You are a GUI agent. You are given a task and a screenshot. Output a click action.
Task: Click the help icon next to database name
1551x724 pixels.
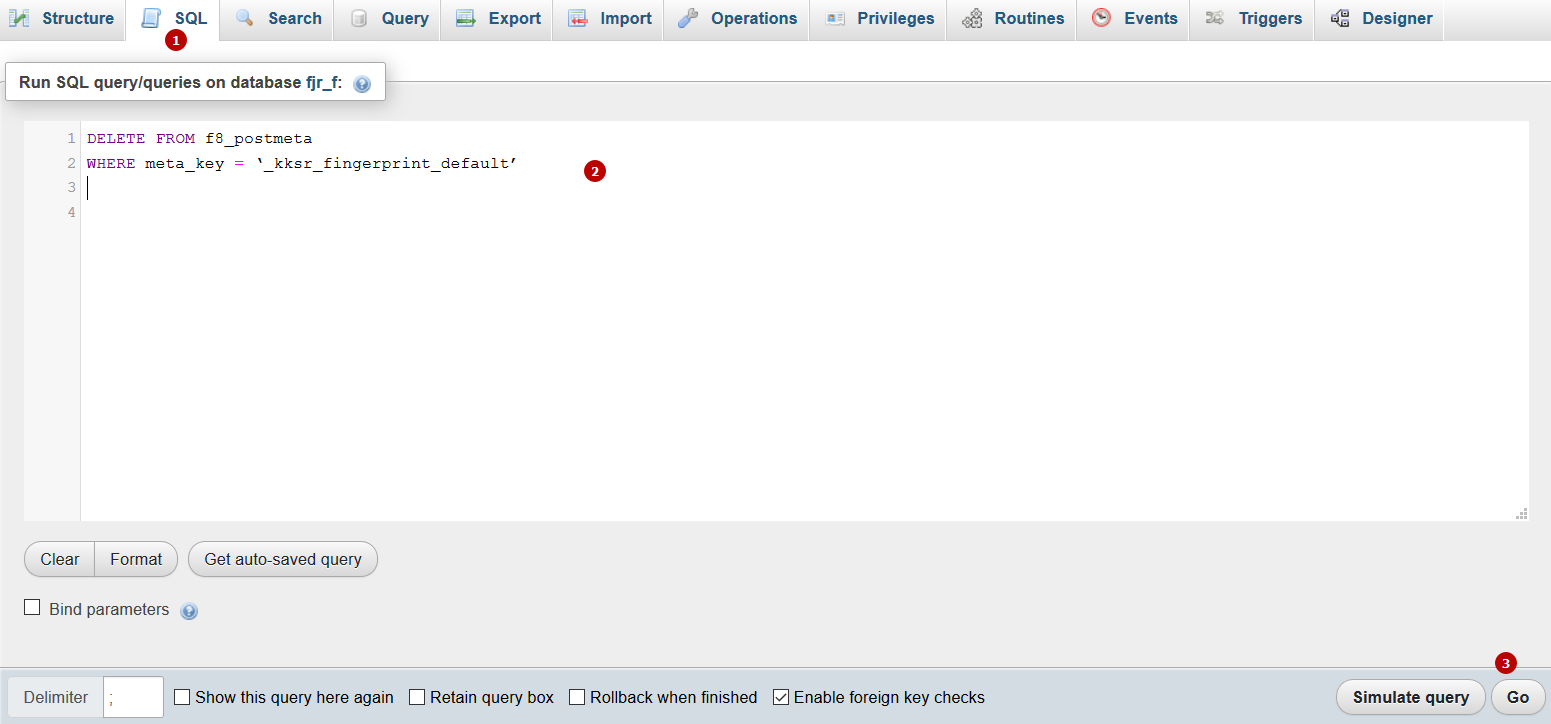tap(360, 82)
